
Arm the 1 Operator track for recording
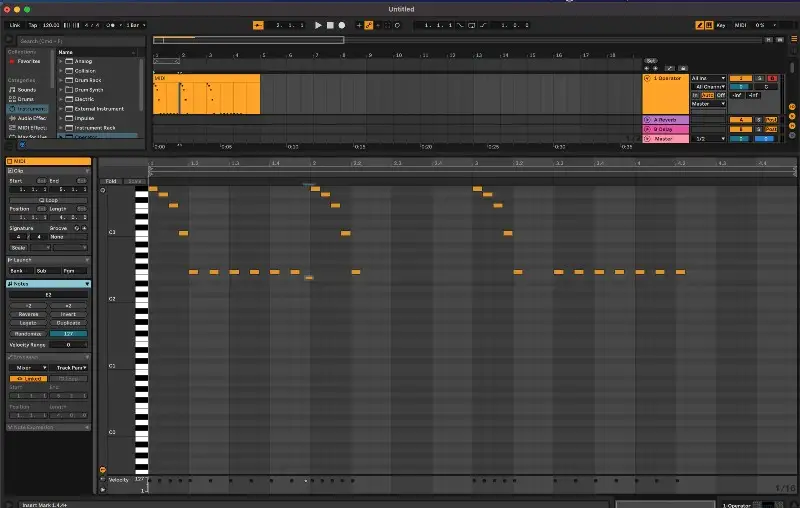click(772, 78)
